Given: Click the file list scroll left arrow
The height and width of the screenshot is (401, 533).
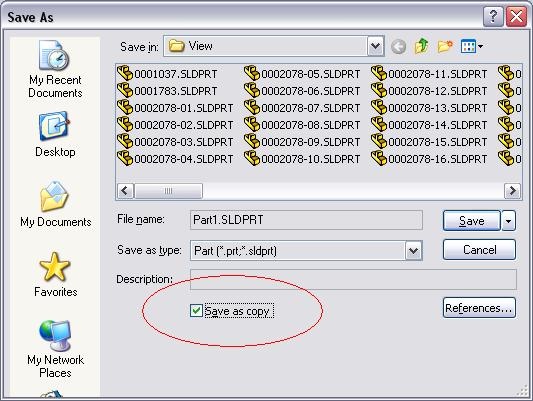Looking at the screenshot, I should pos(125,191).
